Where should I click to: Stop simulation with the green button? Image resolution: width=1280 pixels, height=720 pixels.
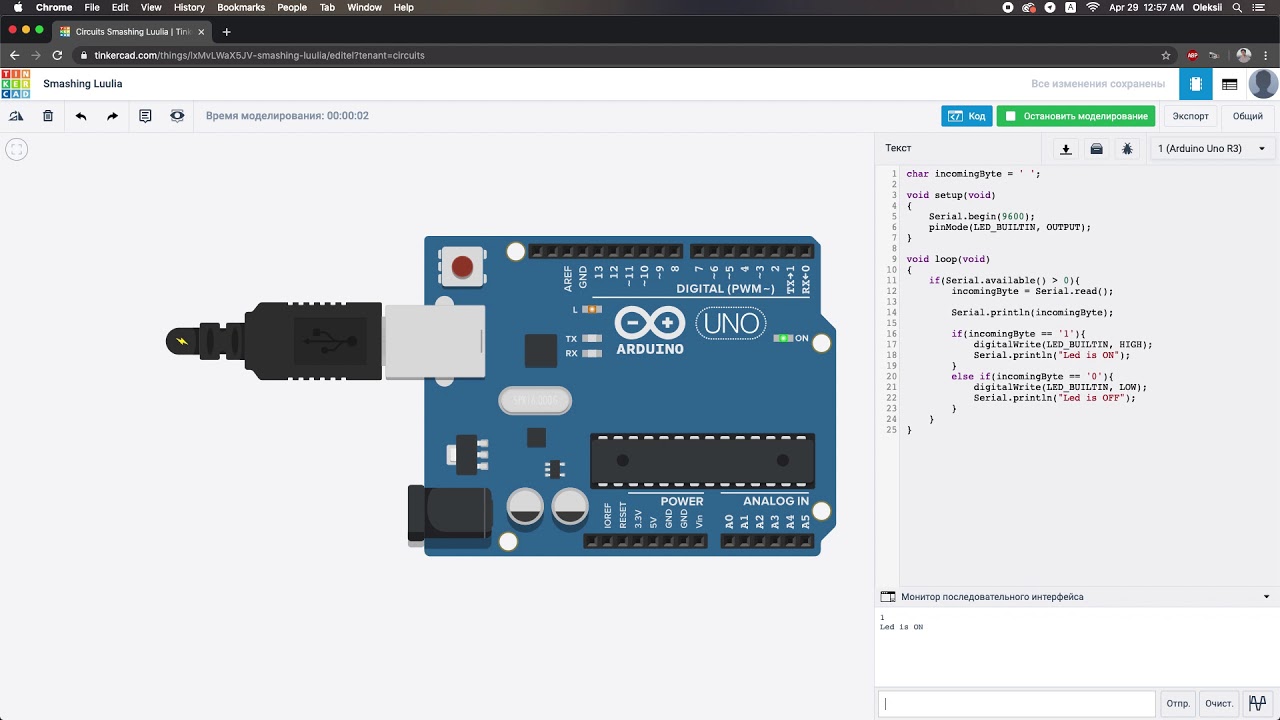1075,116
